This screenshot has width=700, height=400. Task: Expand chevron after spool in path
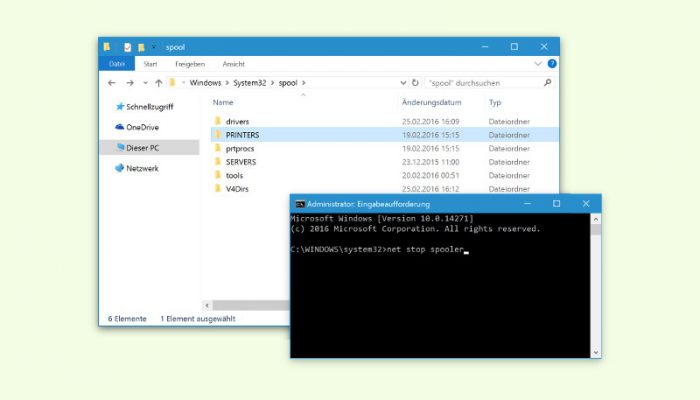tap(304, 83)
